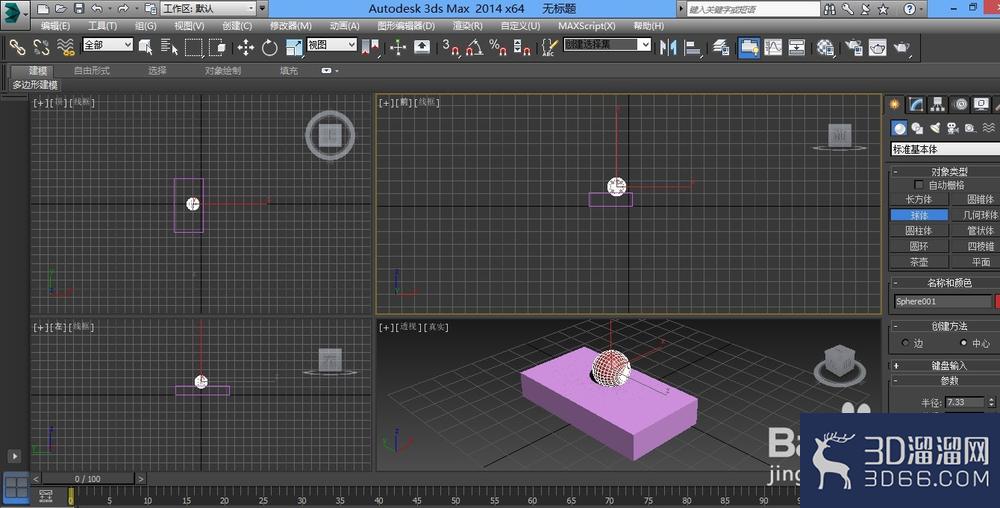Screen dimensions: 1000x508
Task: Open Render Setup teapot icon
Action: [853, 47]
